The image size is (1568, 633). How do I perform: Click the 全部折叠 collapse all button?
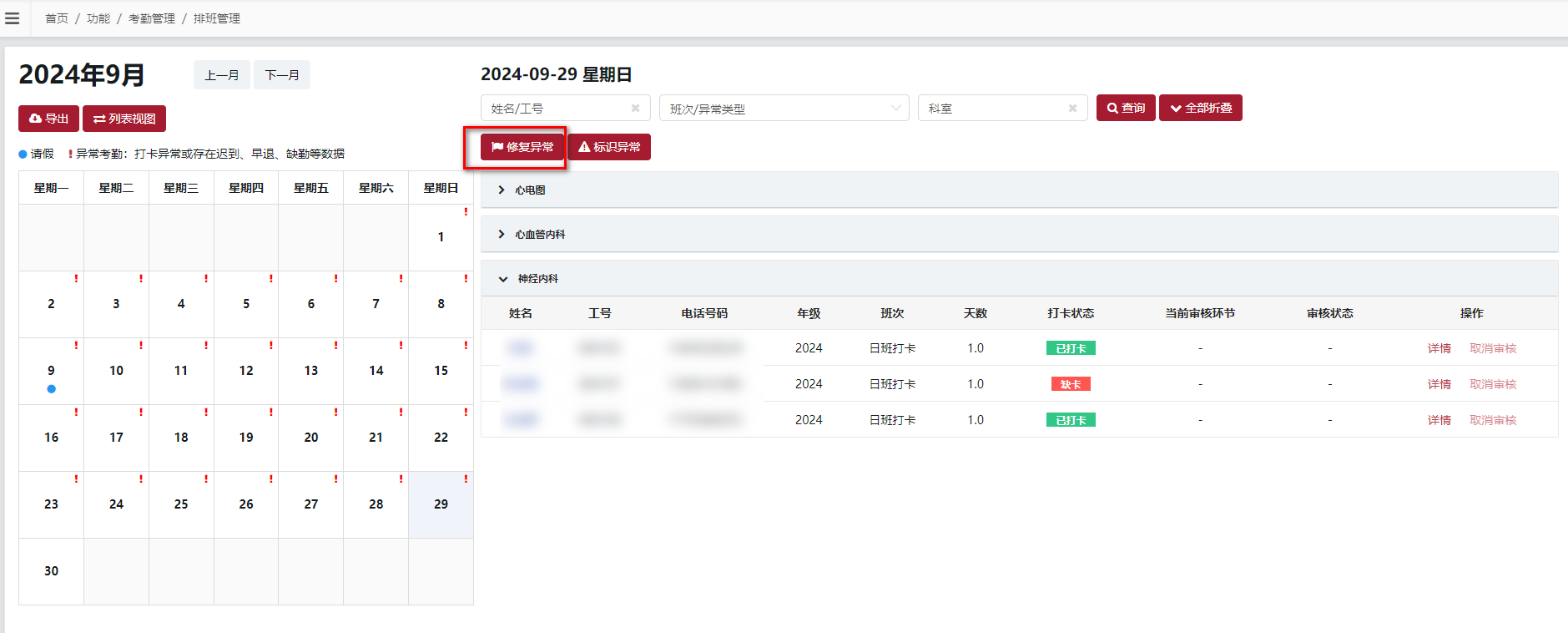tap(1201, 108)
